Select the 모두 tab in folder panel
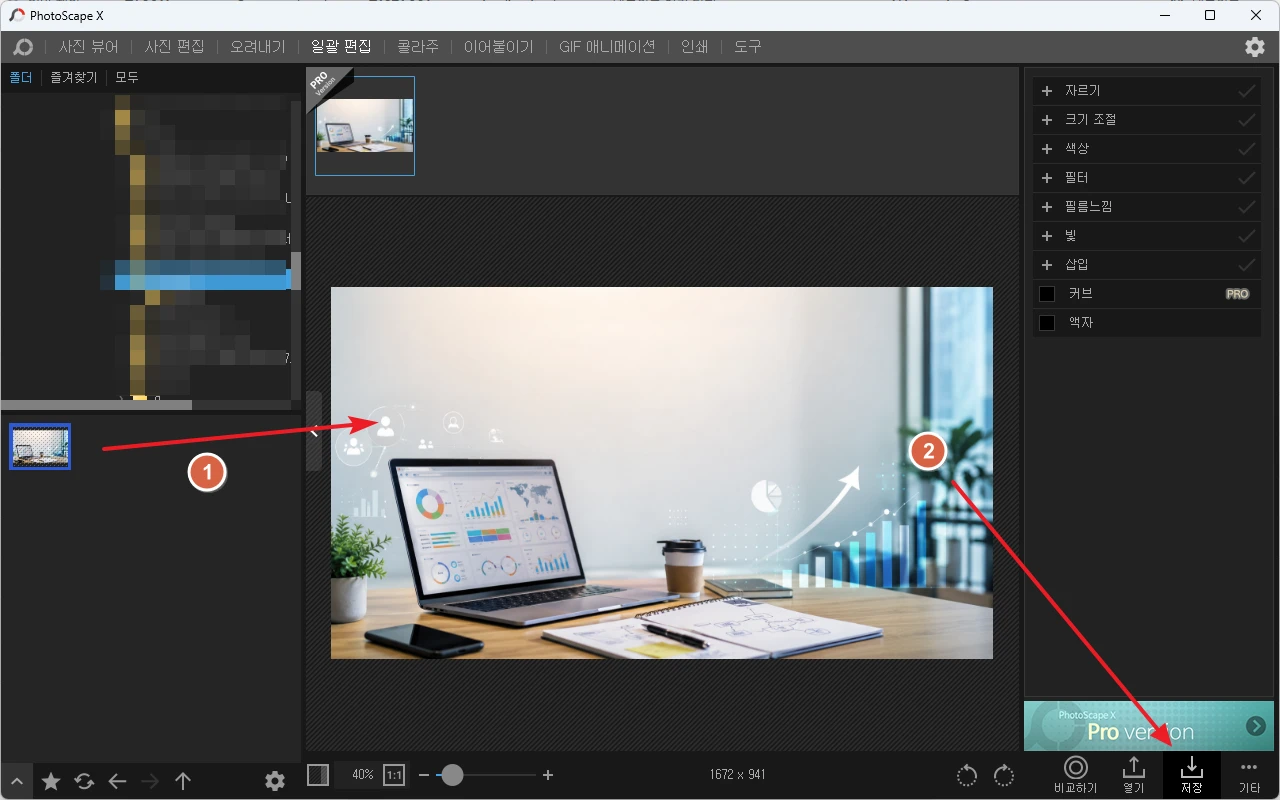 (x=127, y=77)
